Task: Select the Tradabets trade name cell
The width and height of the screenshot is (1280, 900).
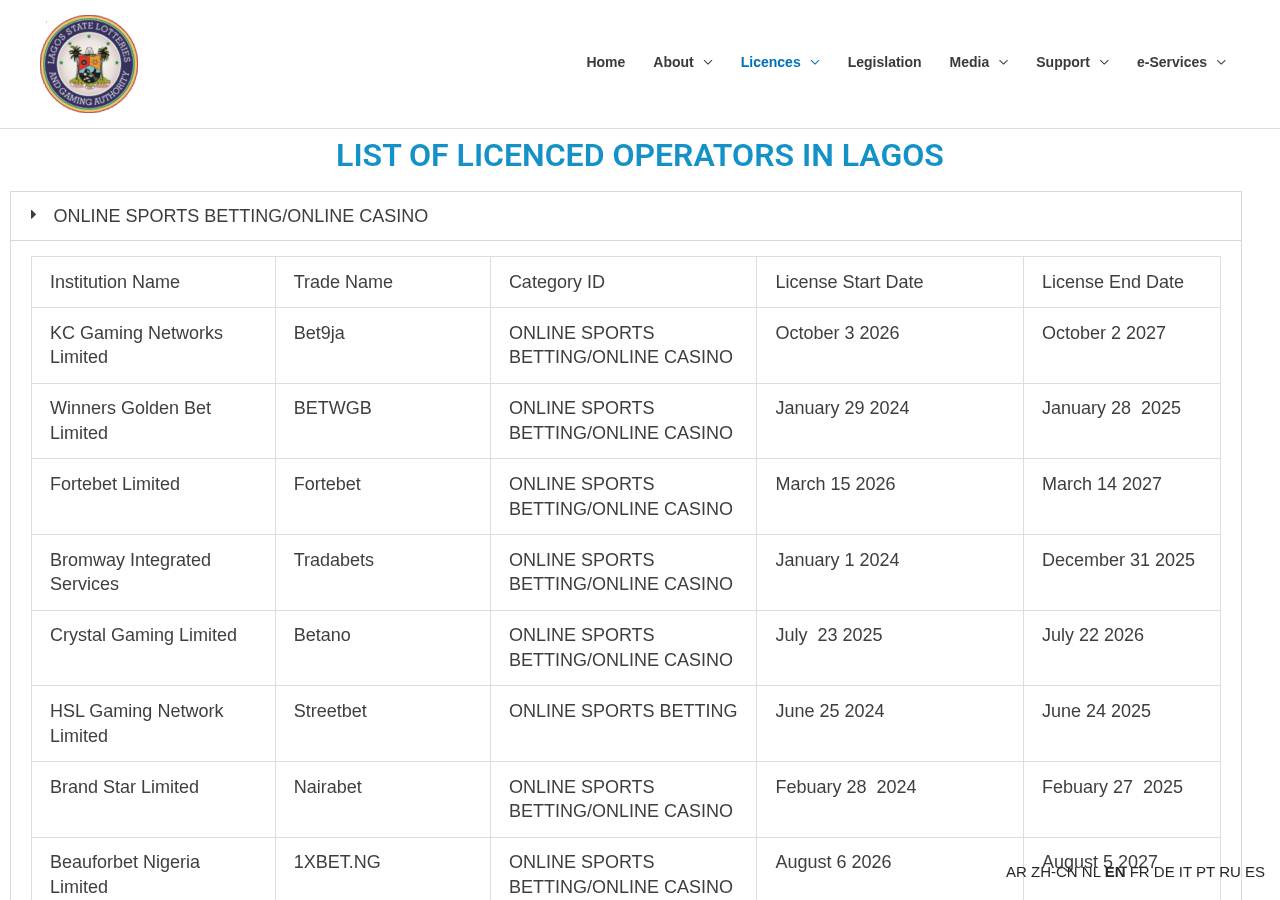Action: point(383,572)
